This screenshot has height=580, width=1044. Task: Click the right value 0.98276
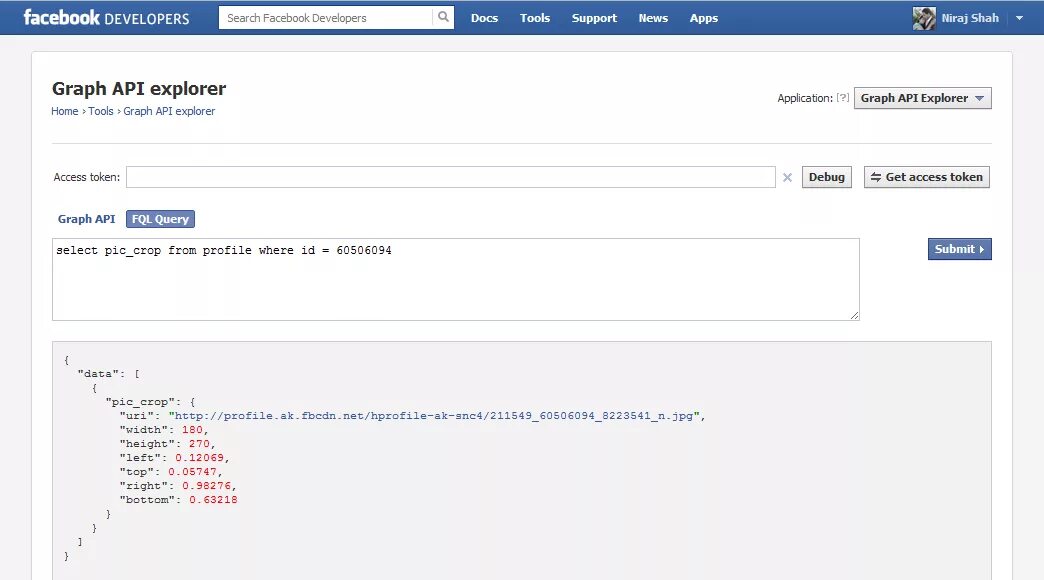(206, 485)
